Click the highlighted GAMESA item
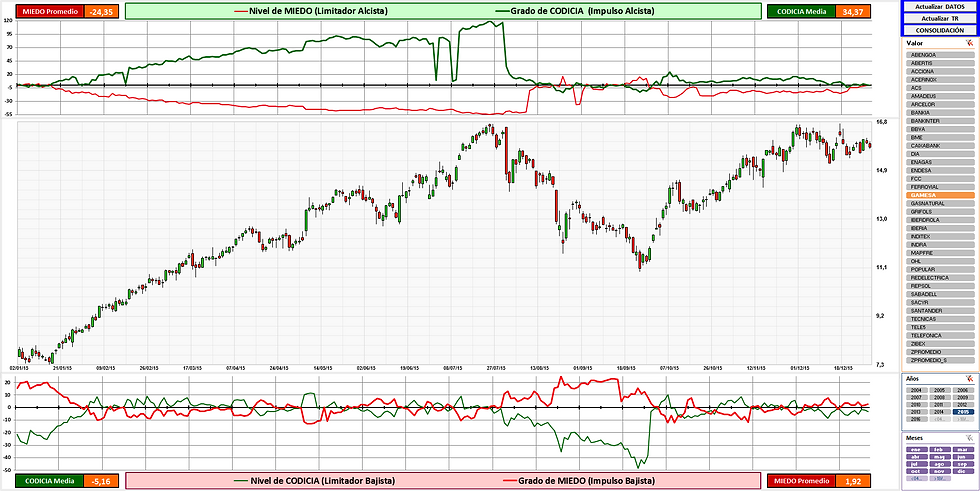Image resolution: width=980 pixels, height=491 pixels. click(940, 195)
